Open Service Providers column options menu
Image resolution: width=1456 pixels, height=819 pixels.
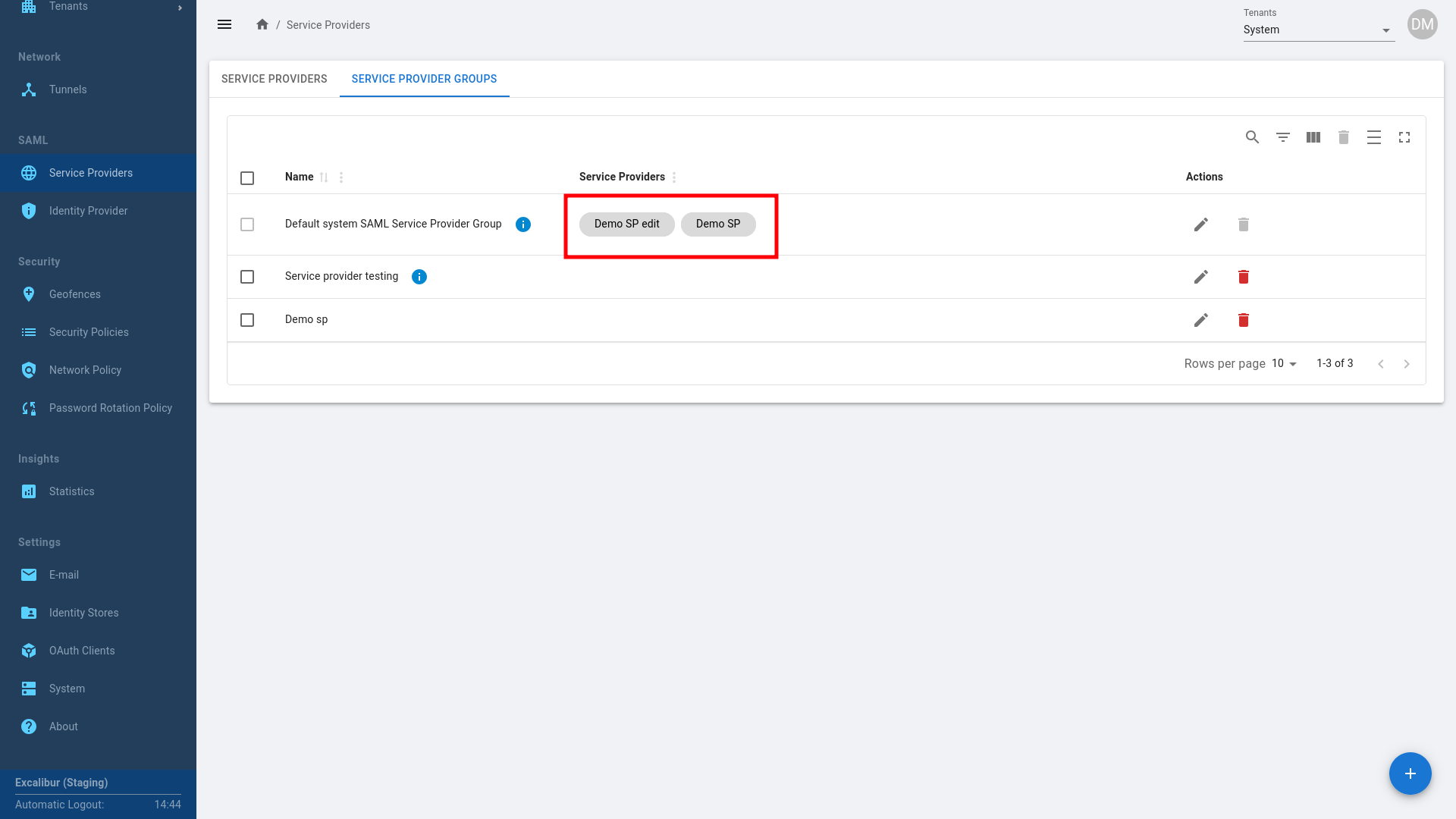674,177
